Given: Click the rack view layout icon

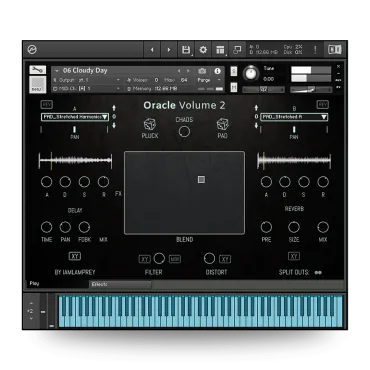Looking at the screenshot, I should tap(220, 50).
